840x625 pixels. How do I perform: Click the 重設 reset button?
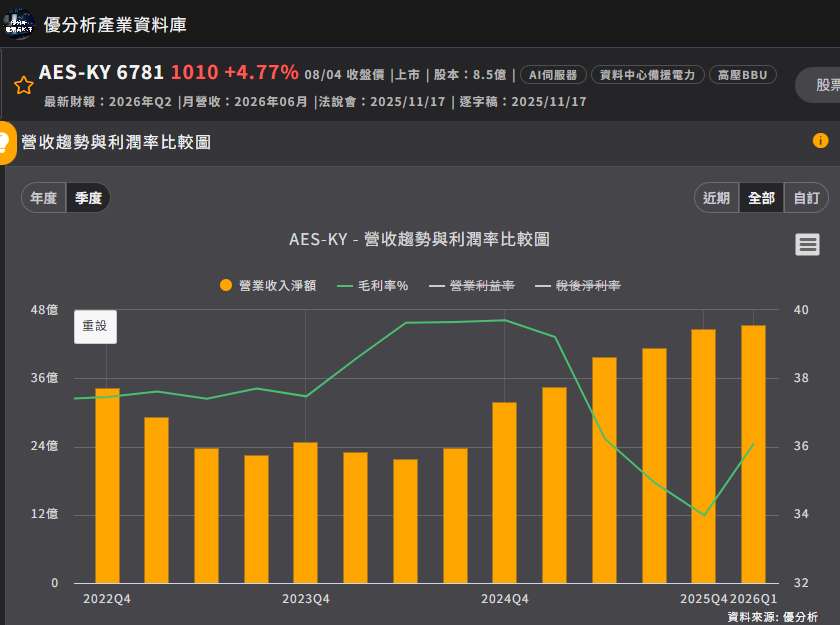[95, 326]
